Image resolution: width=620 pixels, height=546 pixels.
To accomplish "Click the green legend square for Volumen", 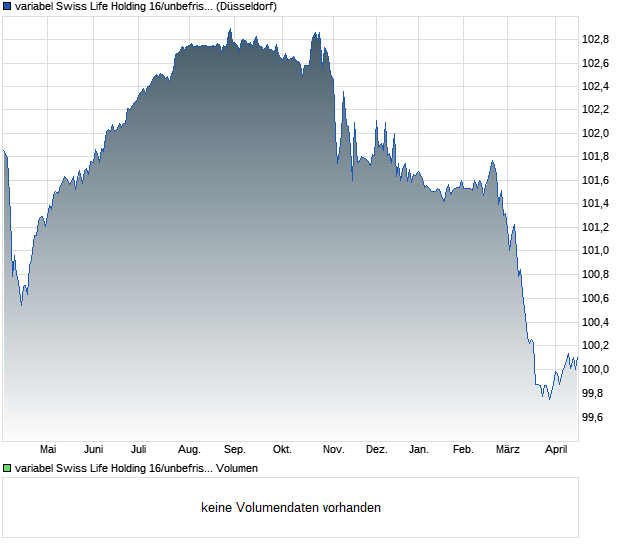I will point(7,468).
